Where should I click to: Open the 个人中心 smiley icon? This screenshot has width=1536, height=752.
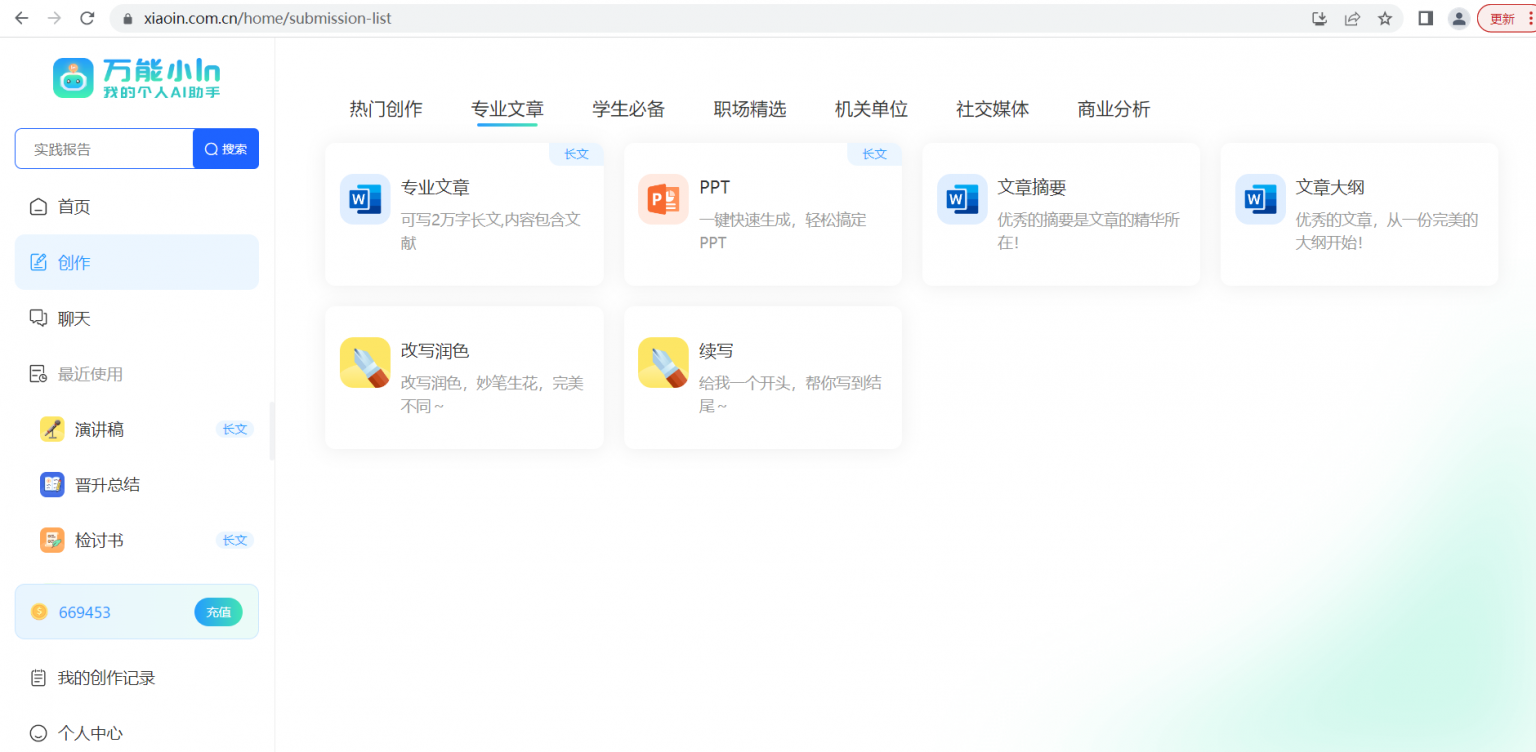tap(38, 733)
